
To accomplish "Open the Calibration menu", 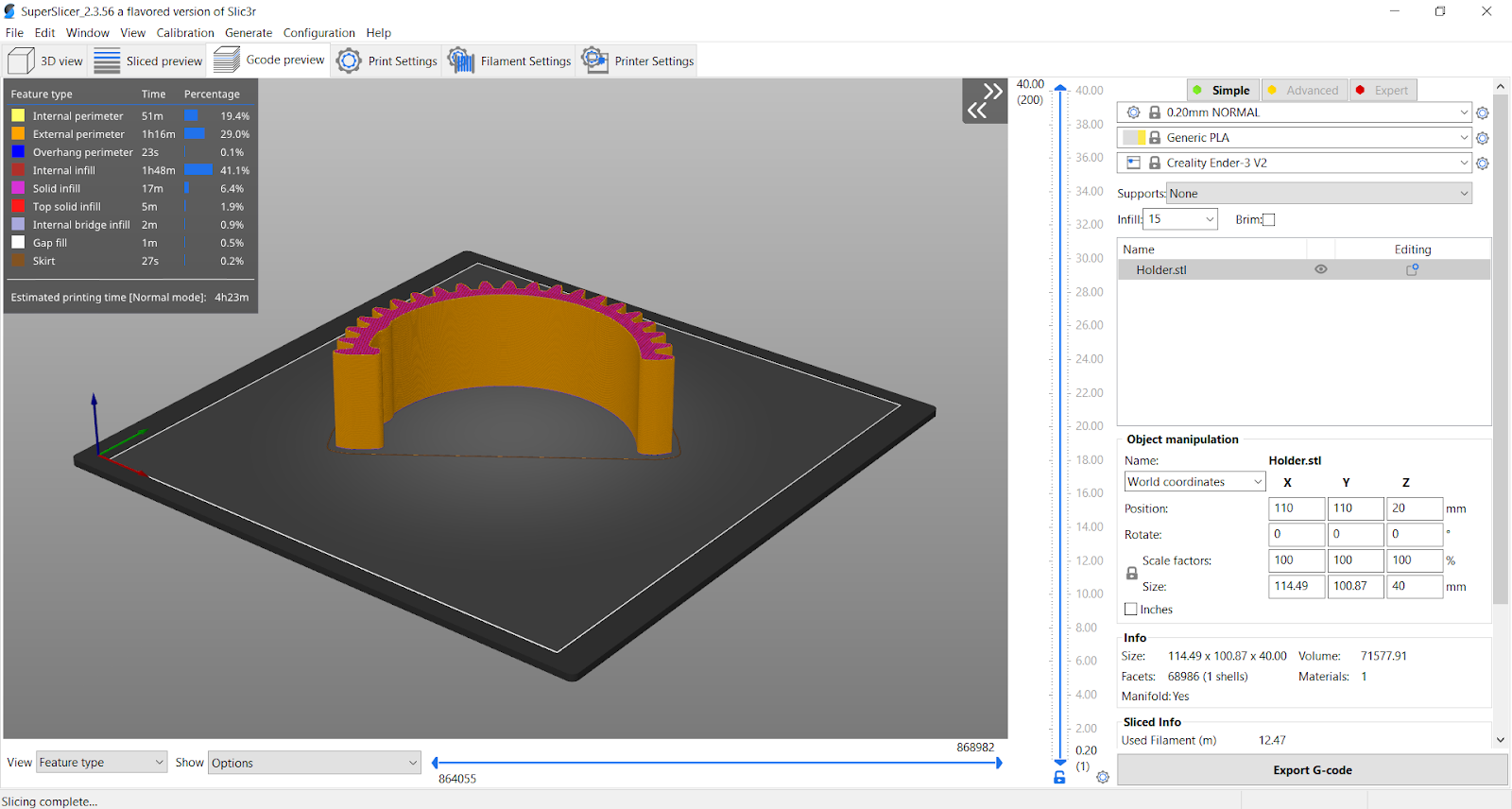I will tap(185, 33).
